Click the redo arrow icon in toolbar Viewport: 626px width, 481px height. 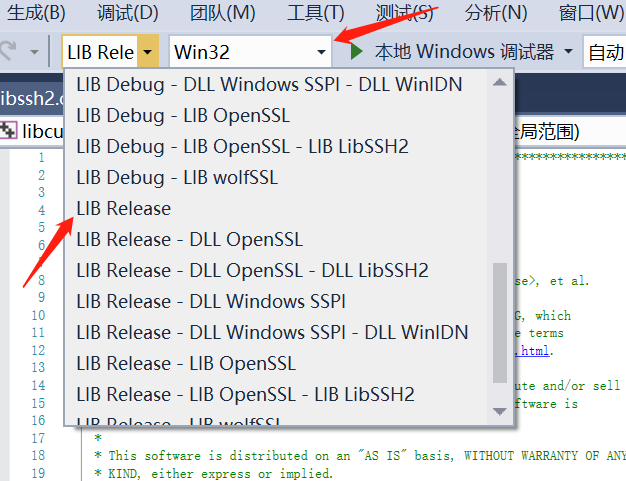(8, 51)
